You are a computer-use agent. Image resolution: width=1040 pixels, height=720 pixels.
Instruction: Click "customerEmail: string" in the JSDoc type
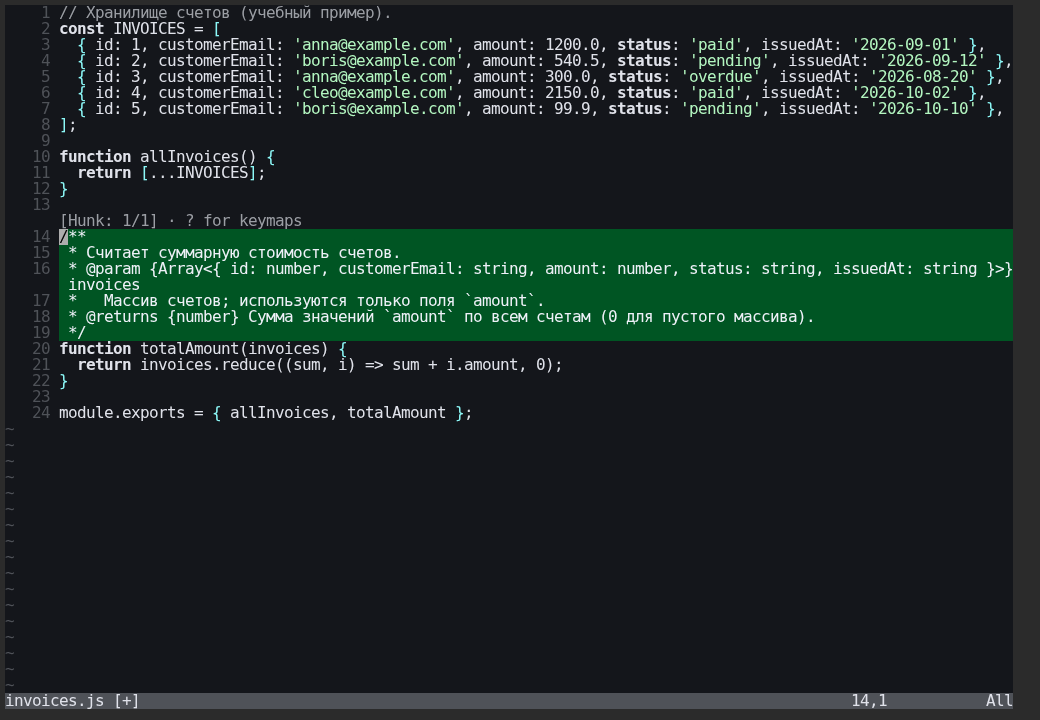click(x=432, y=269)
